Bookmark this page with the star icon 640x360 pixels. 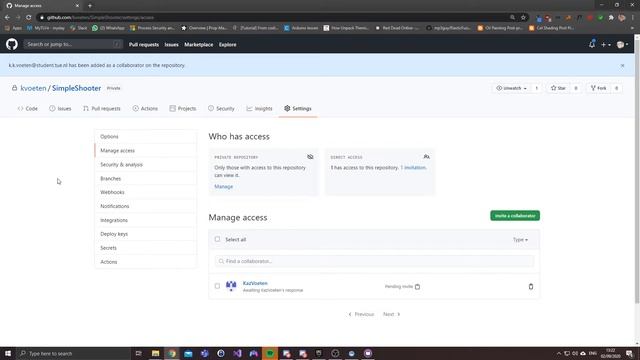(x=523, y=18)
